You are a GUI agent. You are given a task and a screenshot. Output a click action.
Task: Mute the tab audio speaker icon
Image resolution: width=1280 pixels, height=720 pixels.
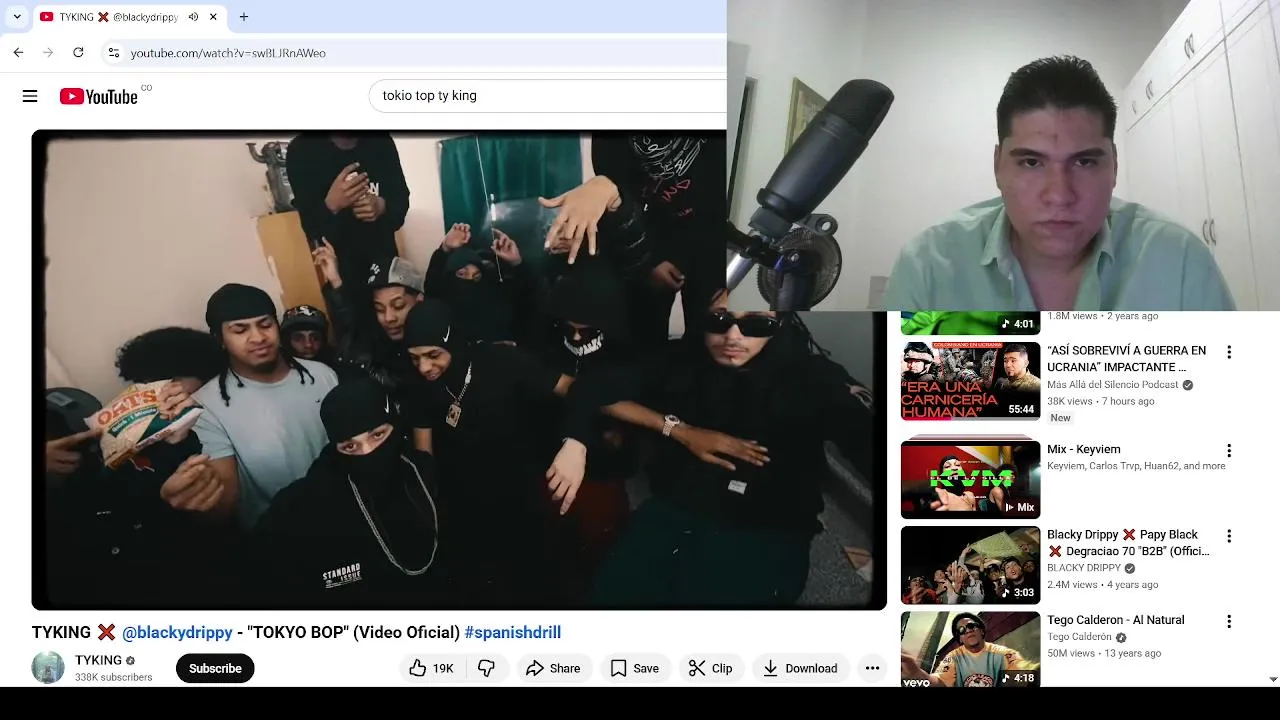193,17
